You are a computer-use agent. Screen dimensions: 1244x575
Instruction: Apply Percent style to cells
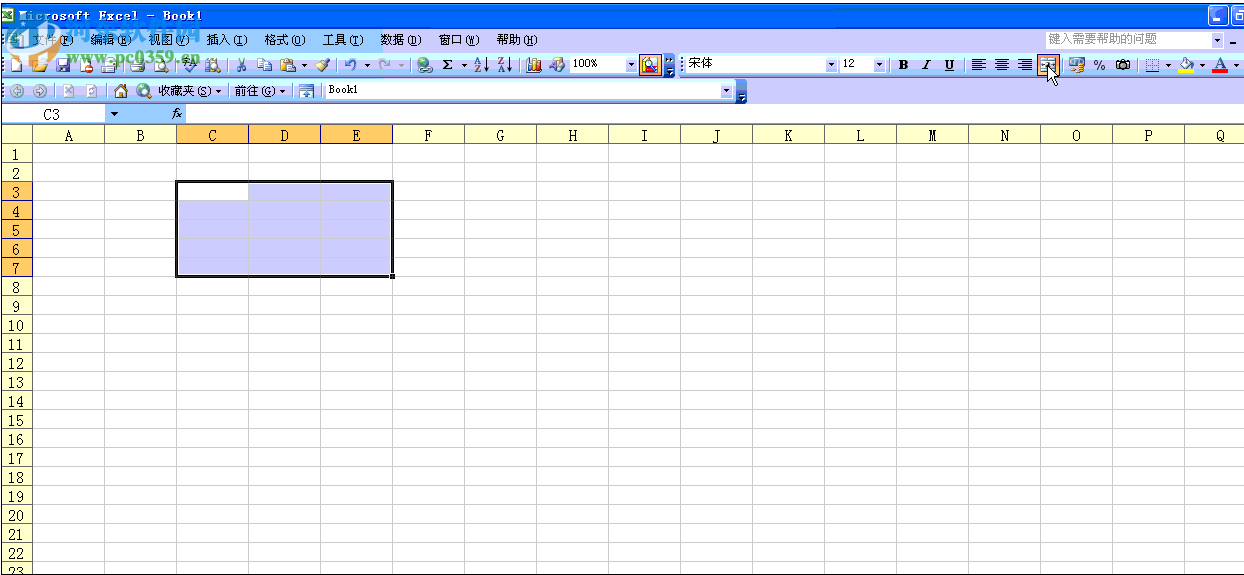point(1099,65)
